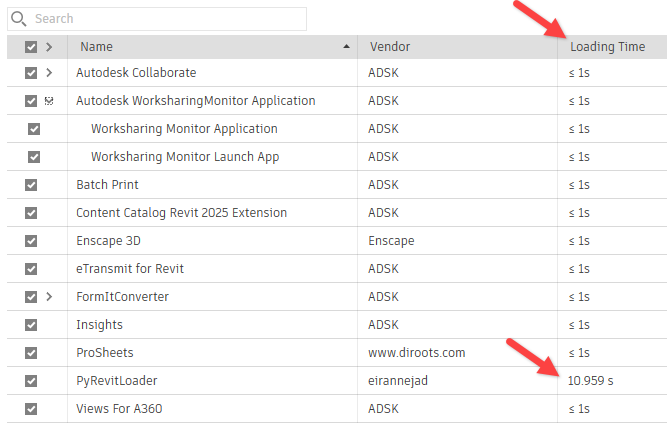
Task: Uncheck Batch Print add-in checkbox
Action: point(31,185)
